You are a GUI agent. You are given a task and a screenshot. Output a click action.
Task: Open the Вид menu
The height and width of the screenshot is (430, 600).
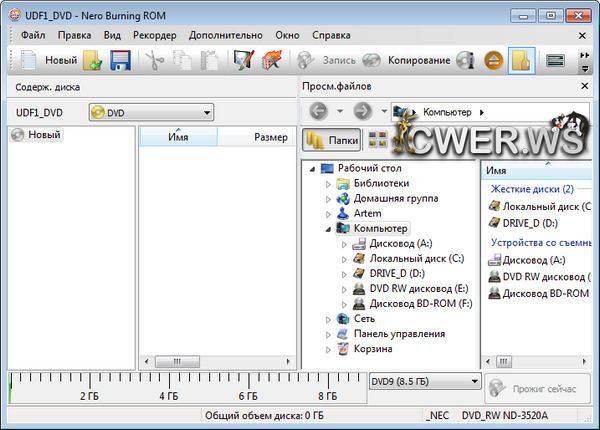112,35
